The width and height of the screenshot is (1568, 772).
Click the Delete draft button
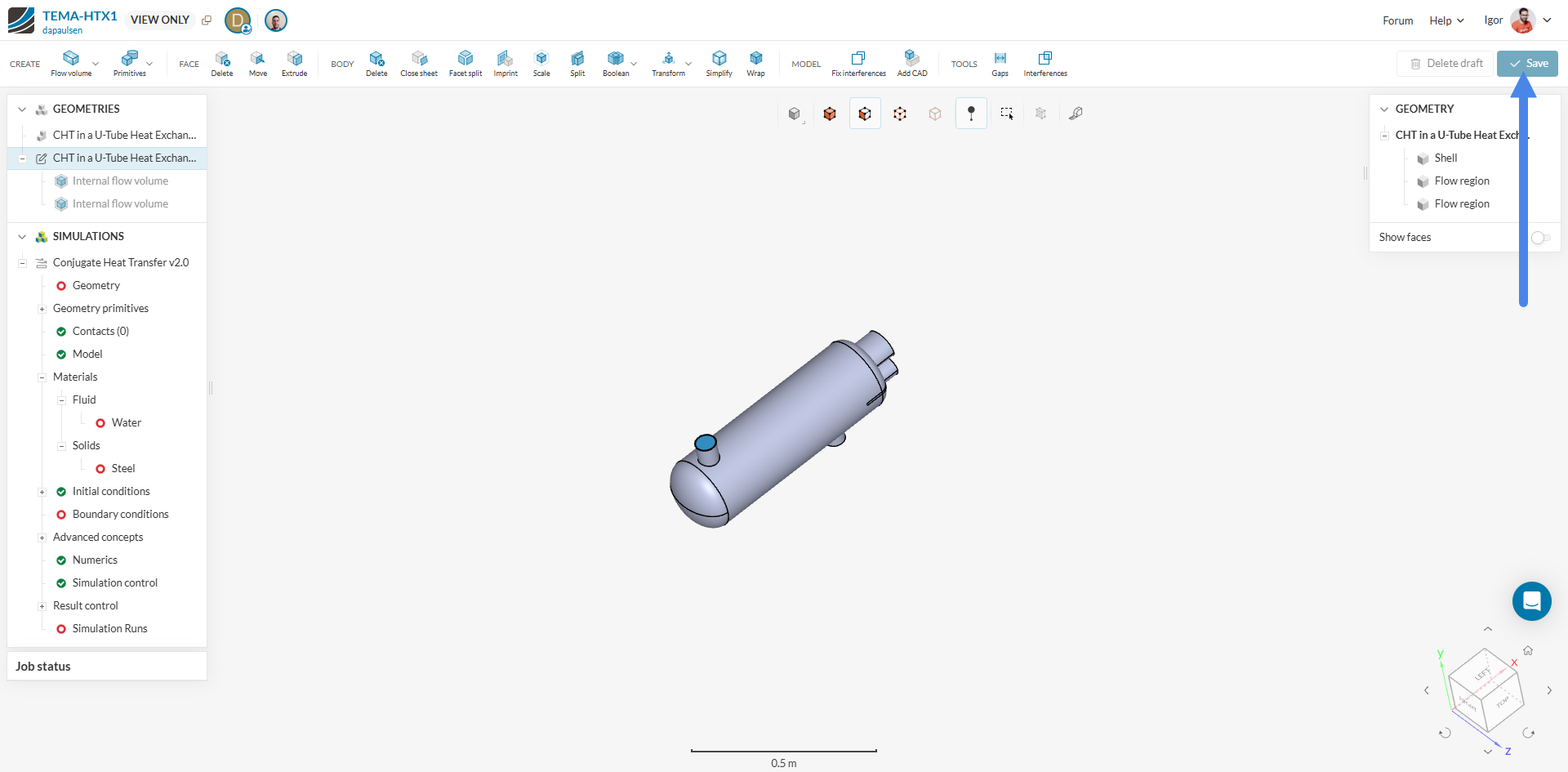[1444, 63]
